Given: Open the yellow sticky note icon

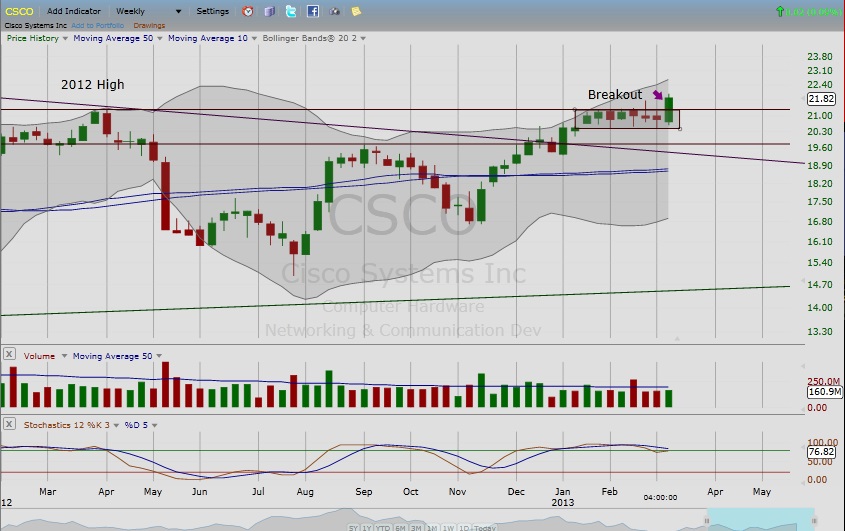Looking at the screenshot, I should [356, 11].
